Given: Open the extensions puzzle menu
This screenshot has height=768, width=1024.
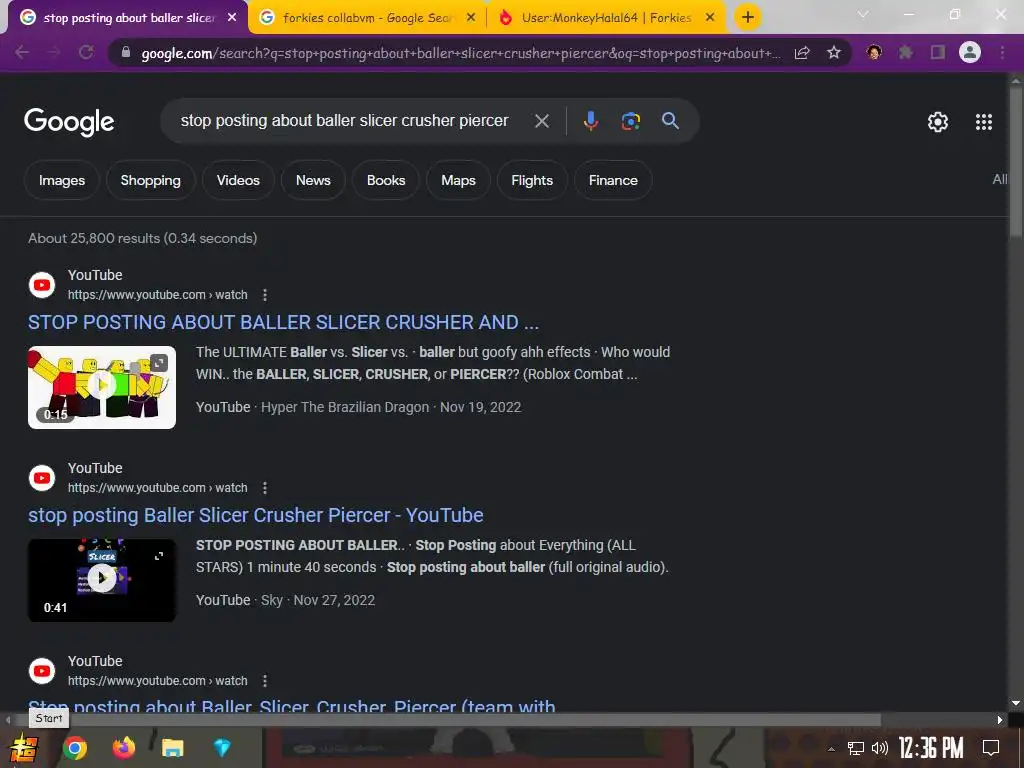Looking at the screenshot, I should (905, 52).
